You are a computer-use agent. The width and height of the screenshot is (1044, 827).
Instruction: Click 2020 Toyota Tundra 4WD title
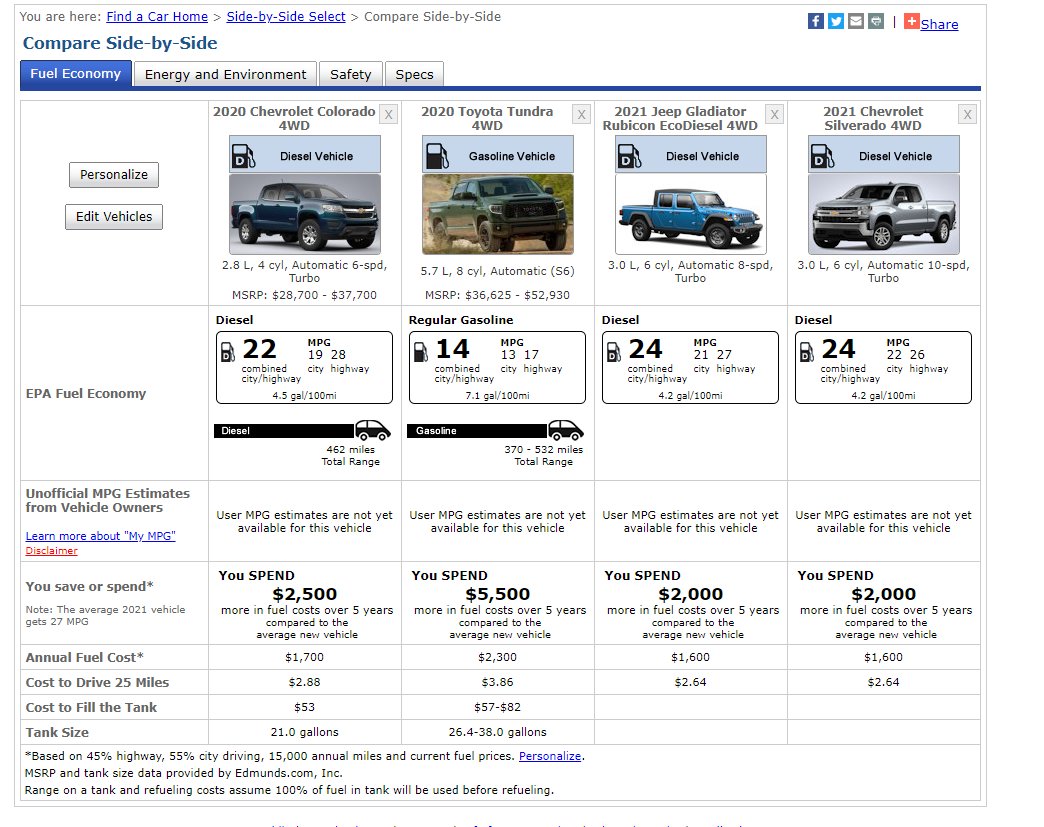click(487, 119)
